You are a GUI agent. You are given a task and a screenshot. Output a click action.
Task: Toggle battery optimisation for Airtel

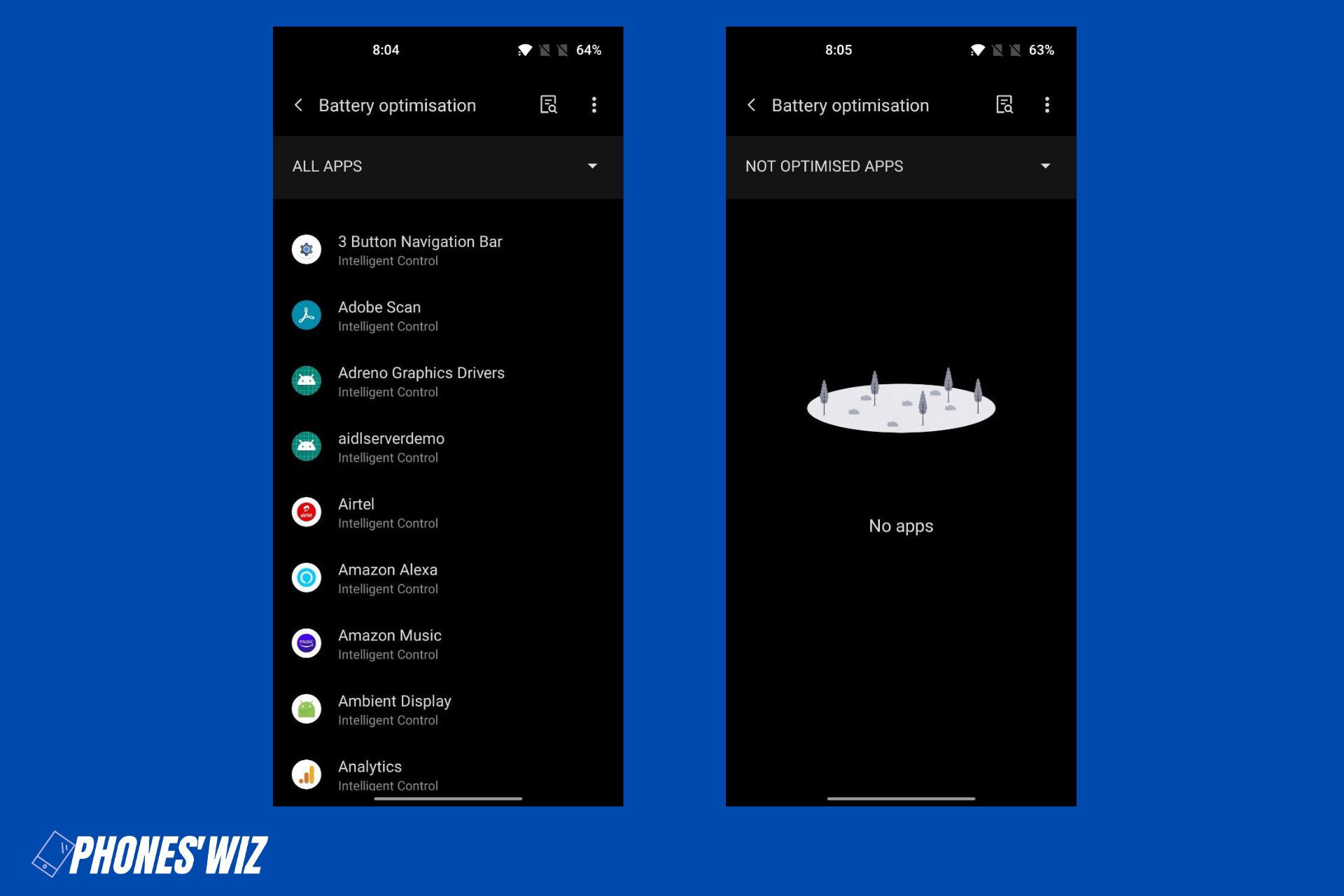(x=447, y=512)
